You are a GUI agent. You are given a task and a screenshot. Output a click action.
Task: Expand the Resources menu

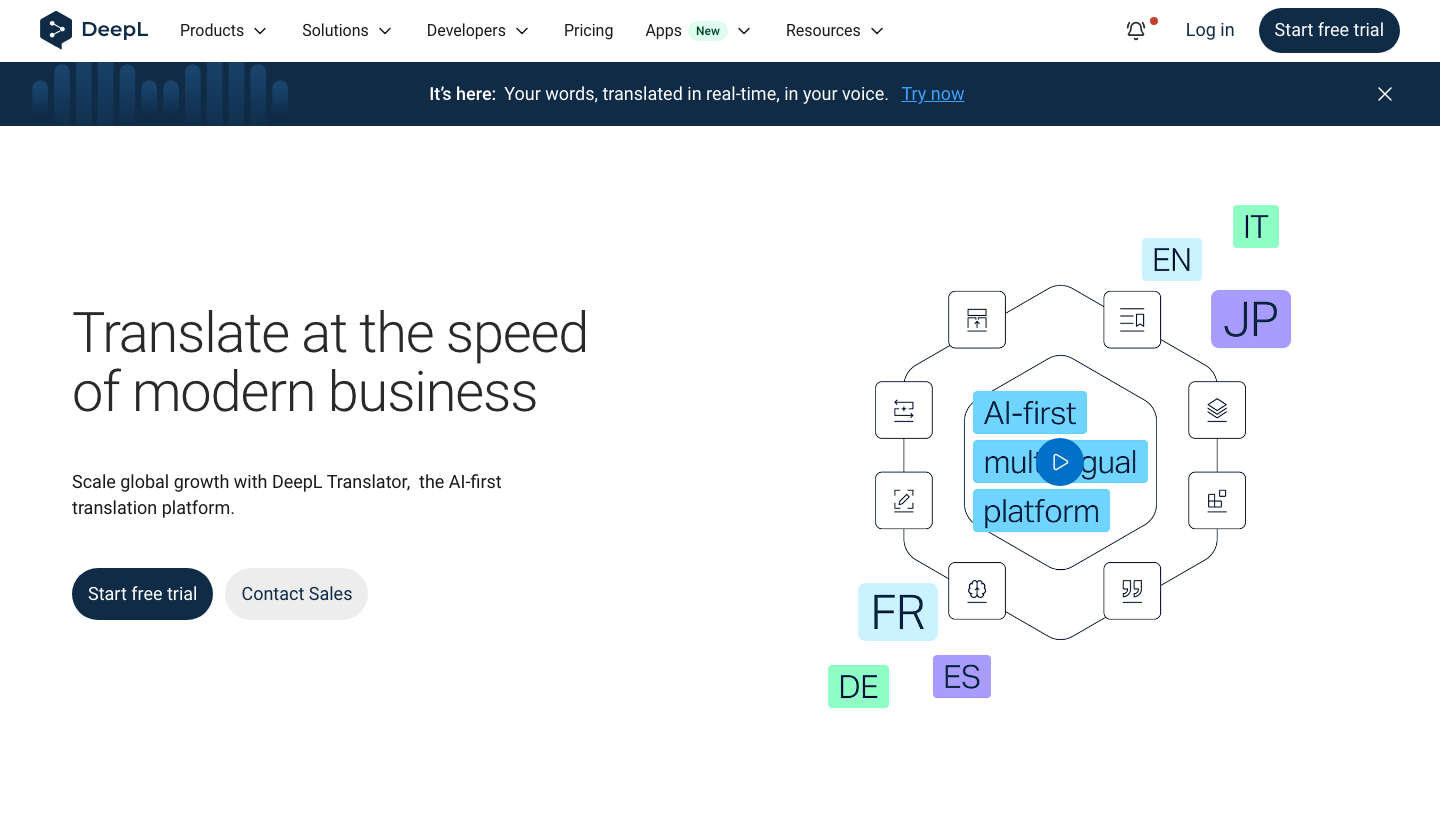pyautogui.click(x=835, y=31)
